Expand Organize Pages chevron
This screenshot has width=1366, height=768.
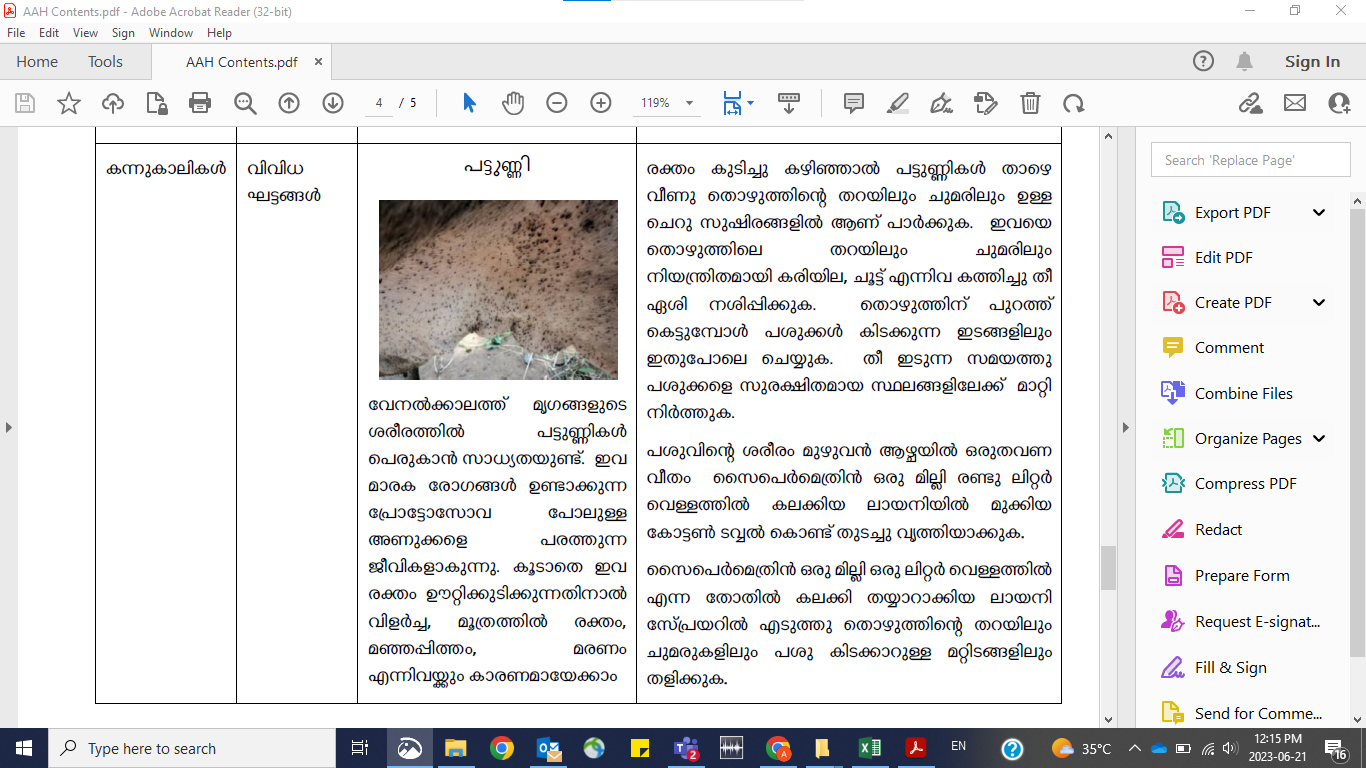[1319, 438]
